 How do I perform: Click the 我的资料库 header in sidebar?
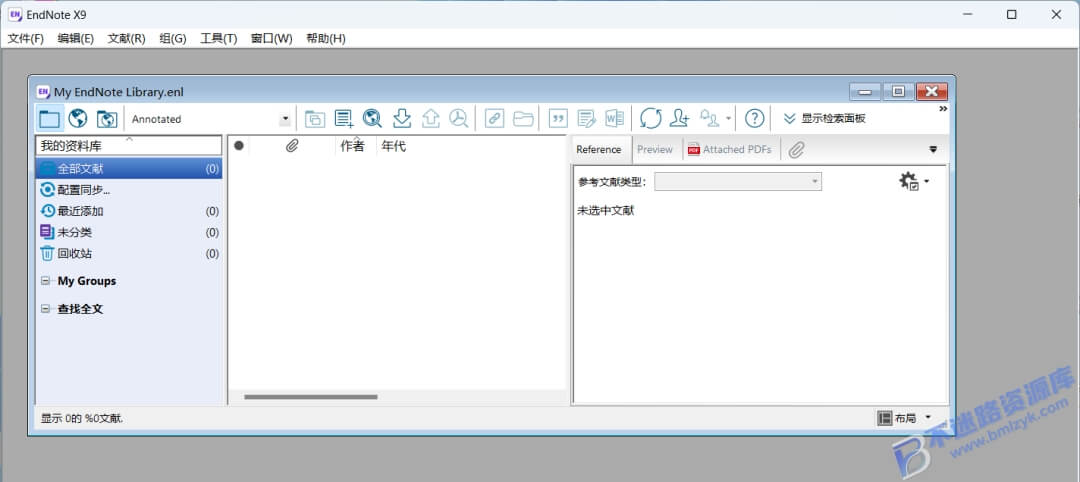click(129, 145)
